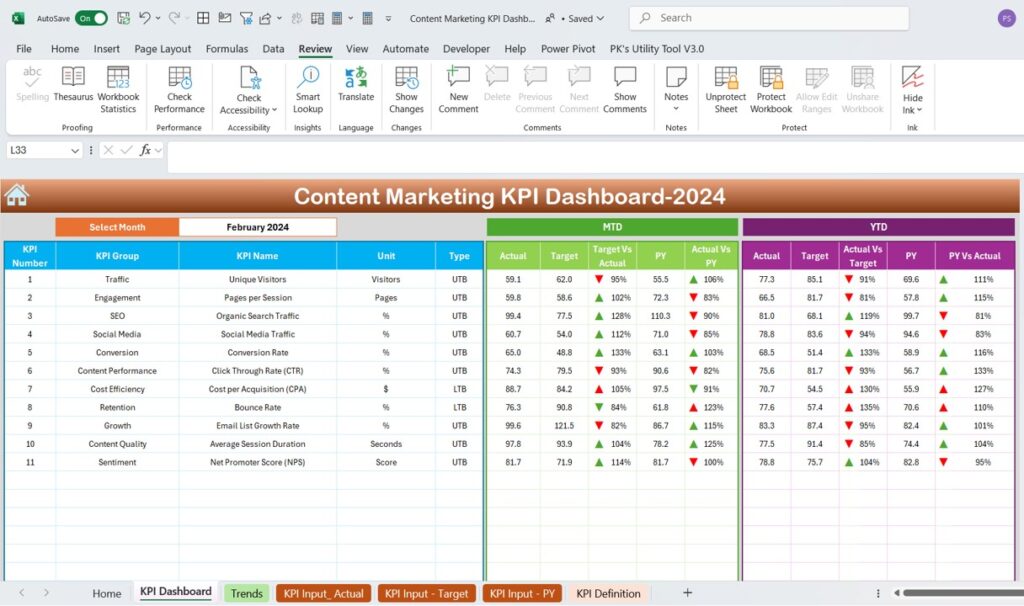Open the Power Pivot tab
Screen dimensions: 1024x606
pos(568,48)
